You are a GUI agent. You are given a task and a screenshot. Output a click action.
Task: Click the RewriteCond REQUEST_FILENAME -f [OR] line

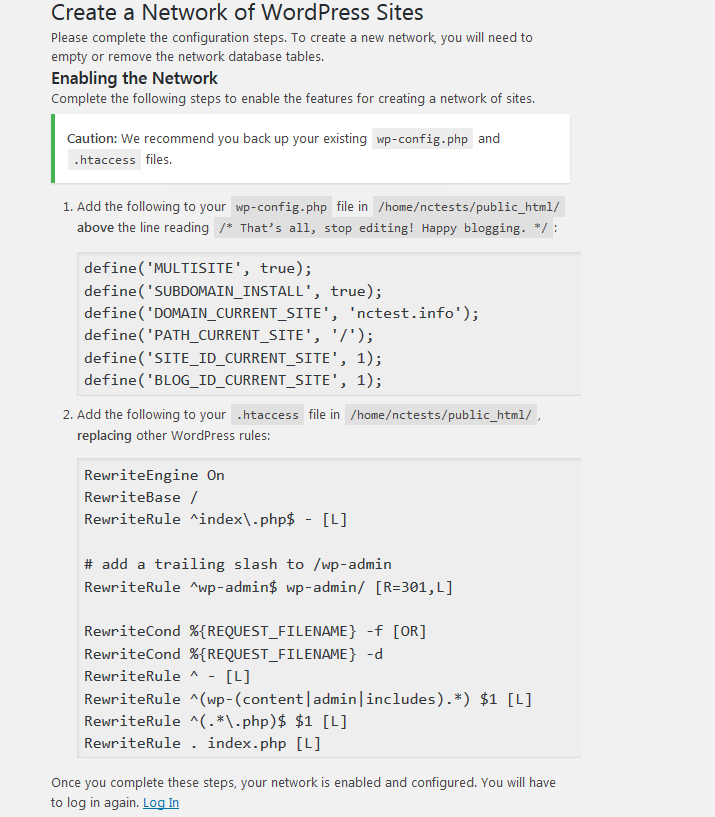tap(255, 632)
